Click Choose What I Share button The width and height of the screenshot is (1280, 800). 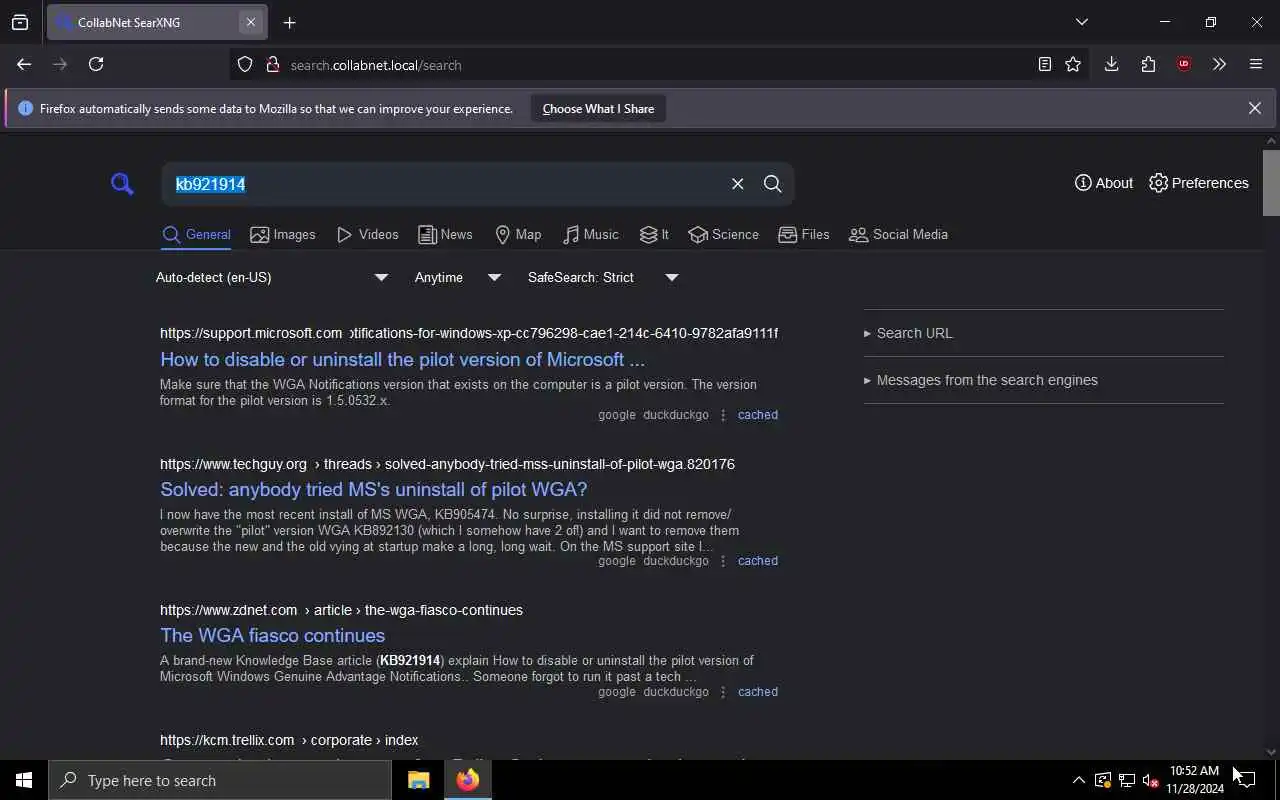598,109
